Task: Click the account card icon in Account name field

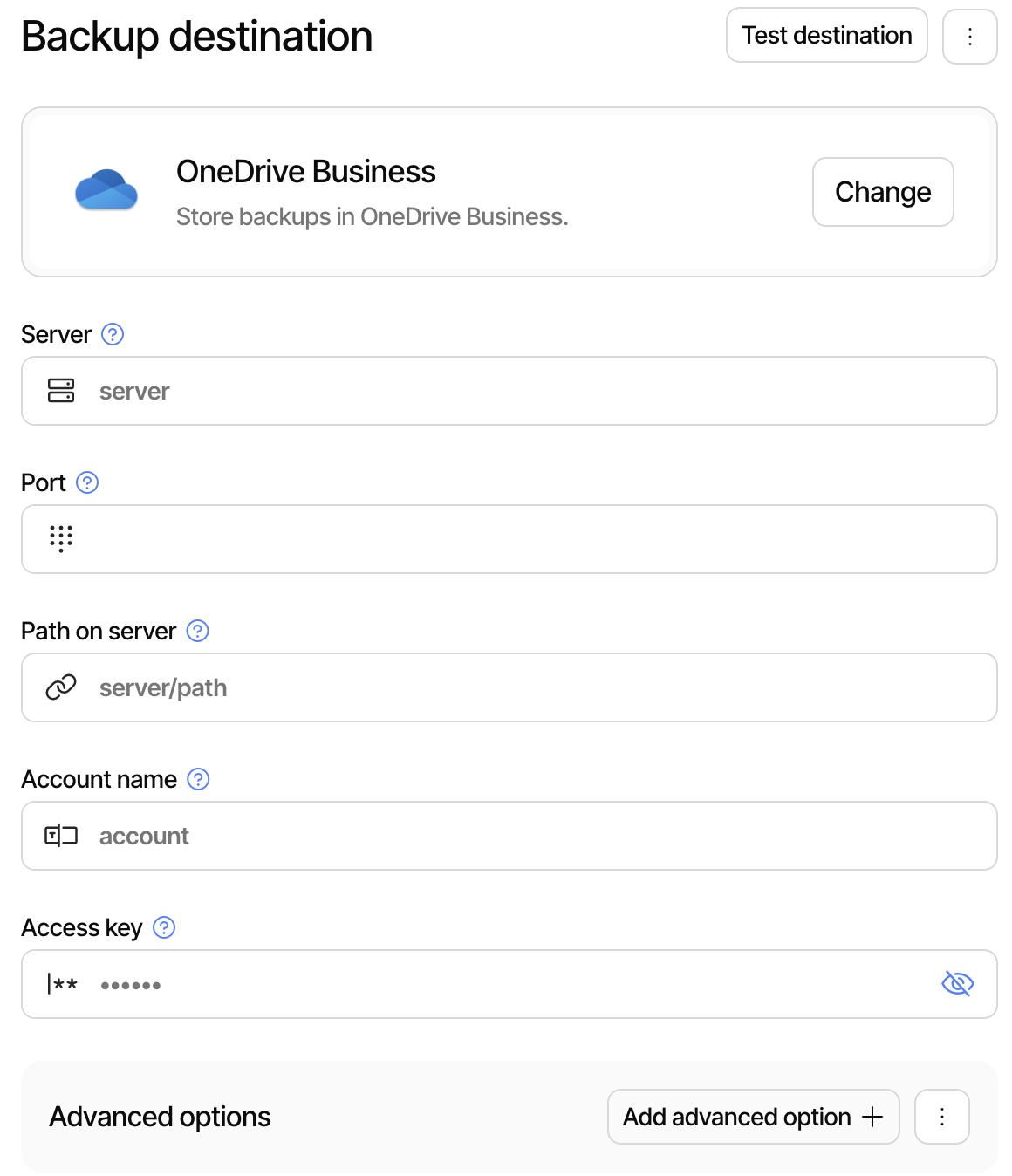Action: click(x=61, y=836)
